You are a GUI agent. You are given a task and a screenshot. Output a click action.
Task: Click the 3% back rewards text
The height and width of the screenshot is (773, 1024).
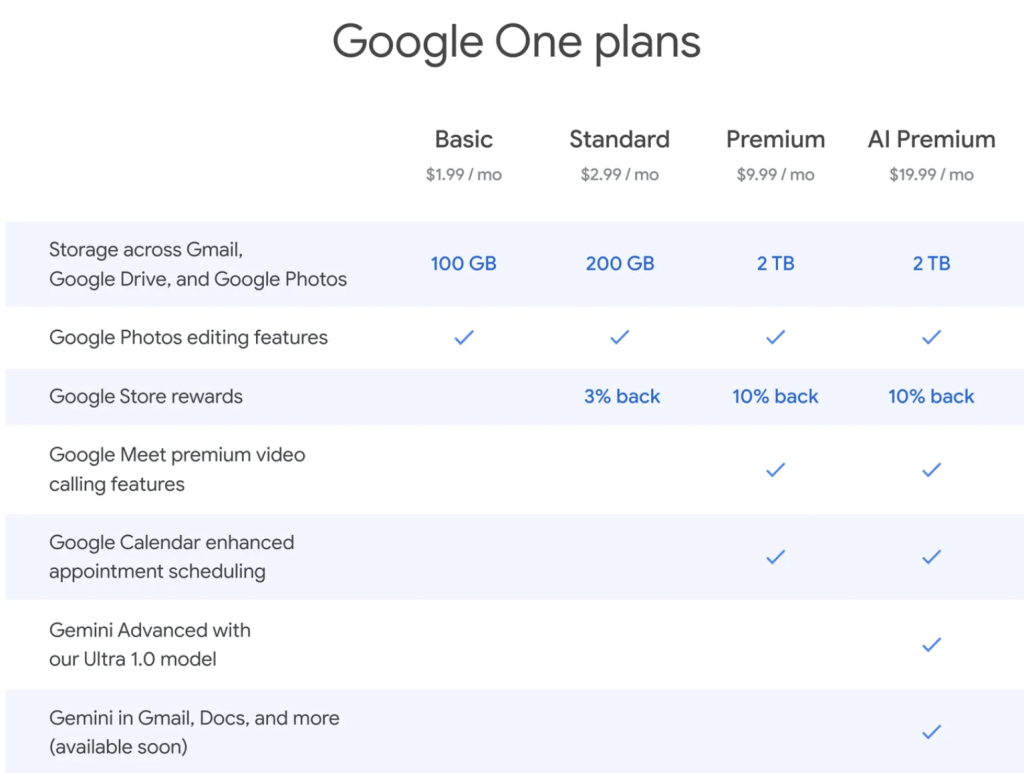[x=622, y=396]
